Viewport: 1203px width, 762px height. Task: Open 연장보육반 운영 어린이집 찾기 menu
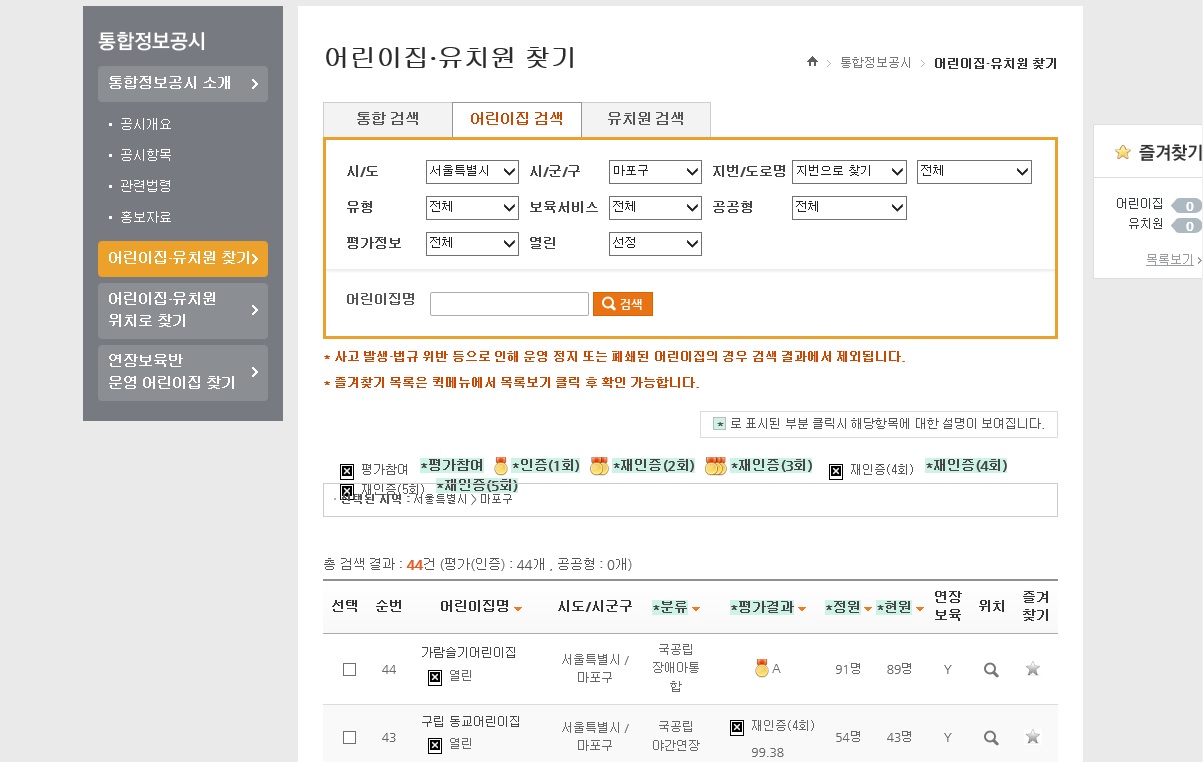coord(183,372)
